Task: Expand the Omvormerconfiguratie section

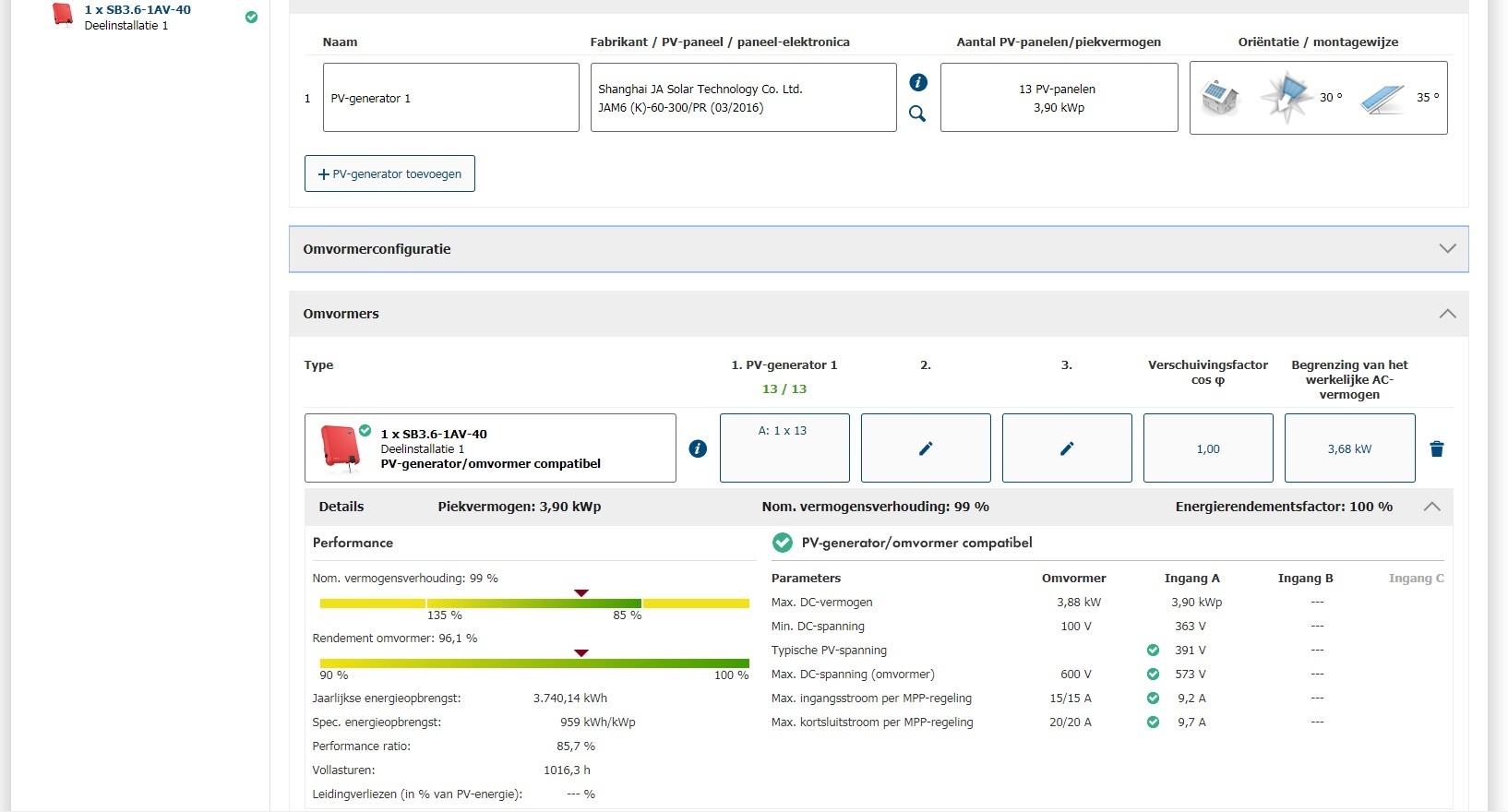Action: coord(1447,249)
